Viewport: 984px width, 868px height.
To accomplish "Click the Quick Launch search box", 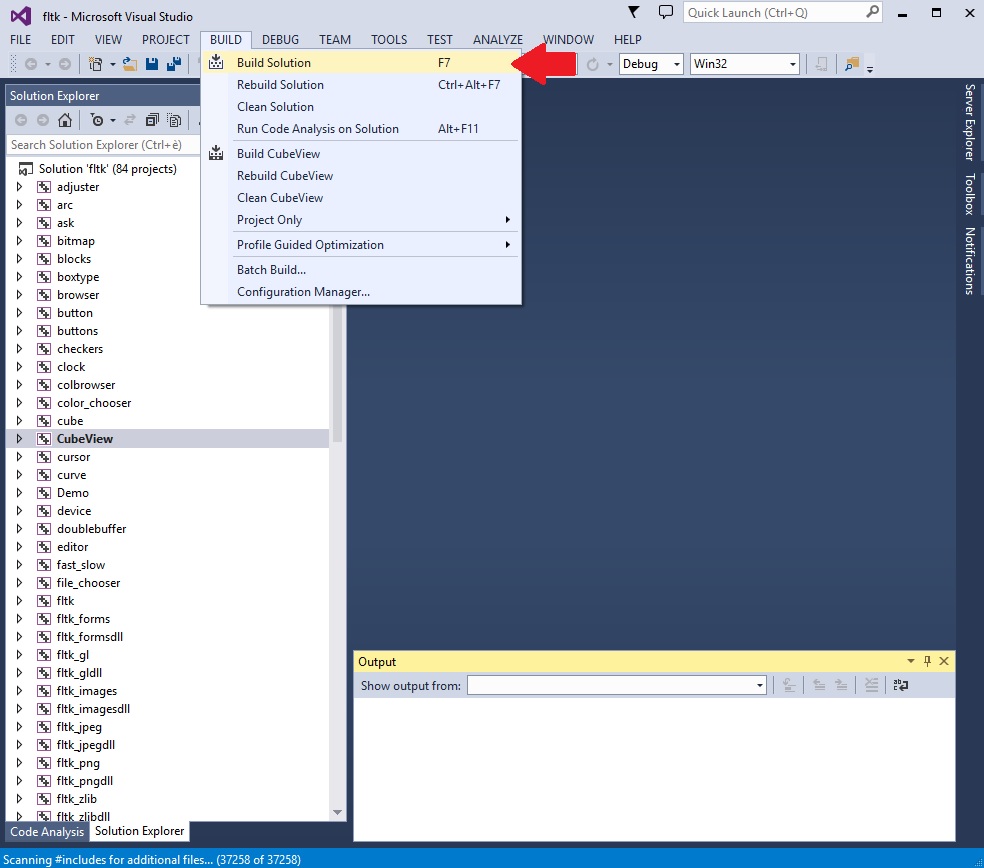I will [x=782, y=13].
